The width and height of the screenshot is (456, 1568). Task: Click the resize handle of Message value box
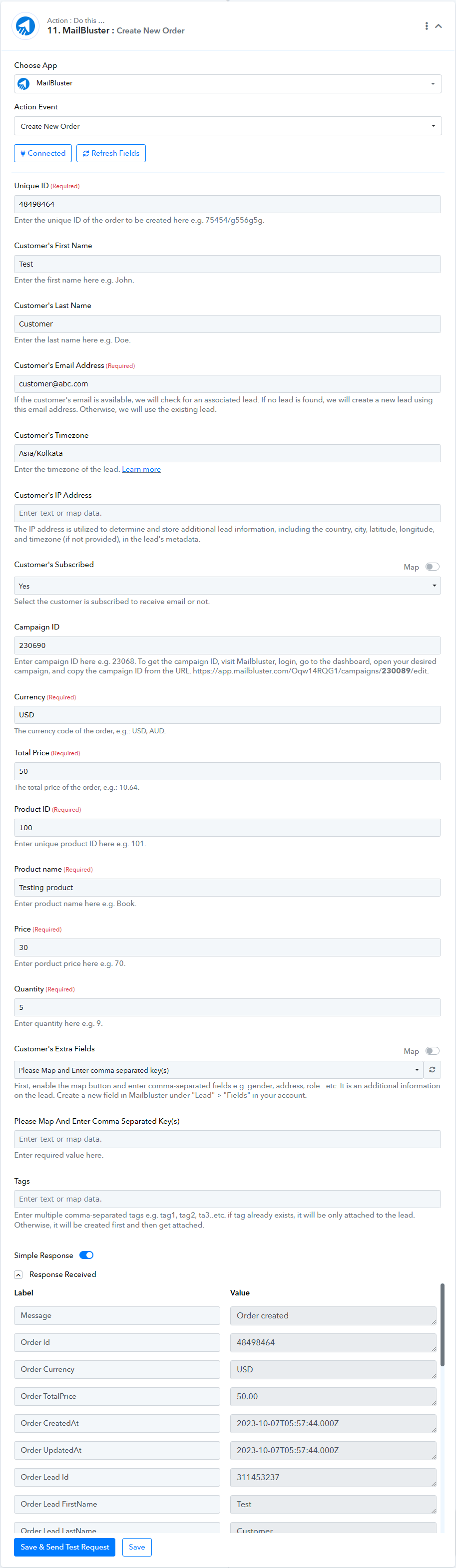[434, 1323]
